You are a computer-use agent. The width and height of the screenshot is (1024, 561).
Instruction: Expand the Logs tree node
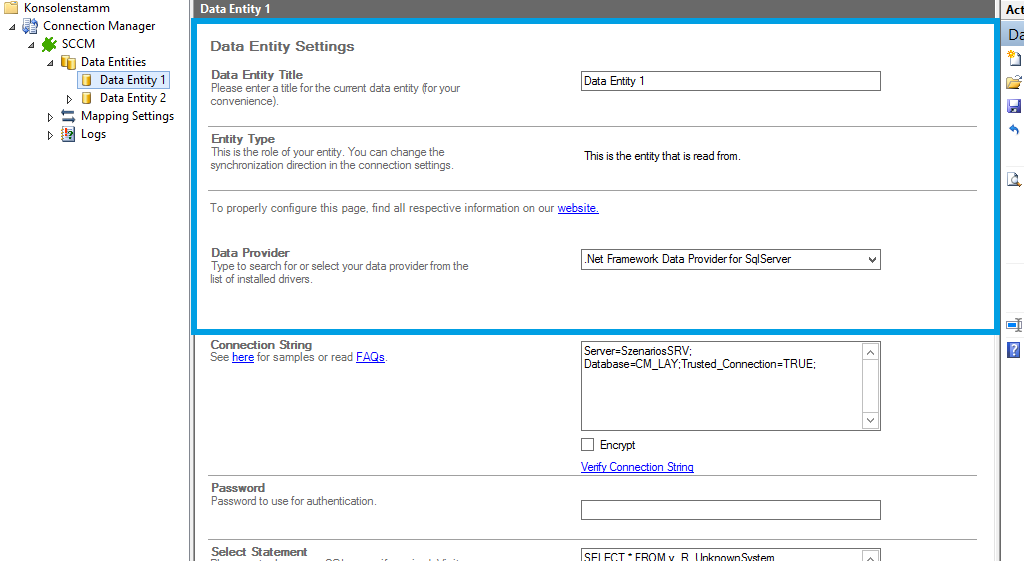coord(51,135)
